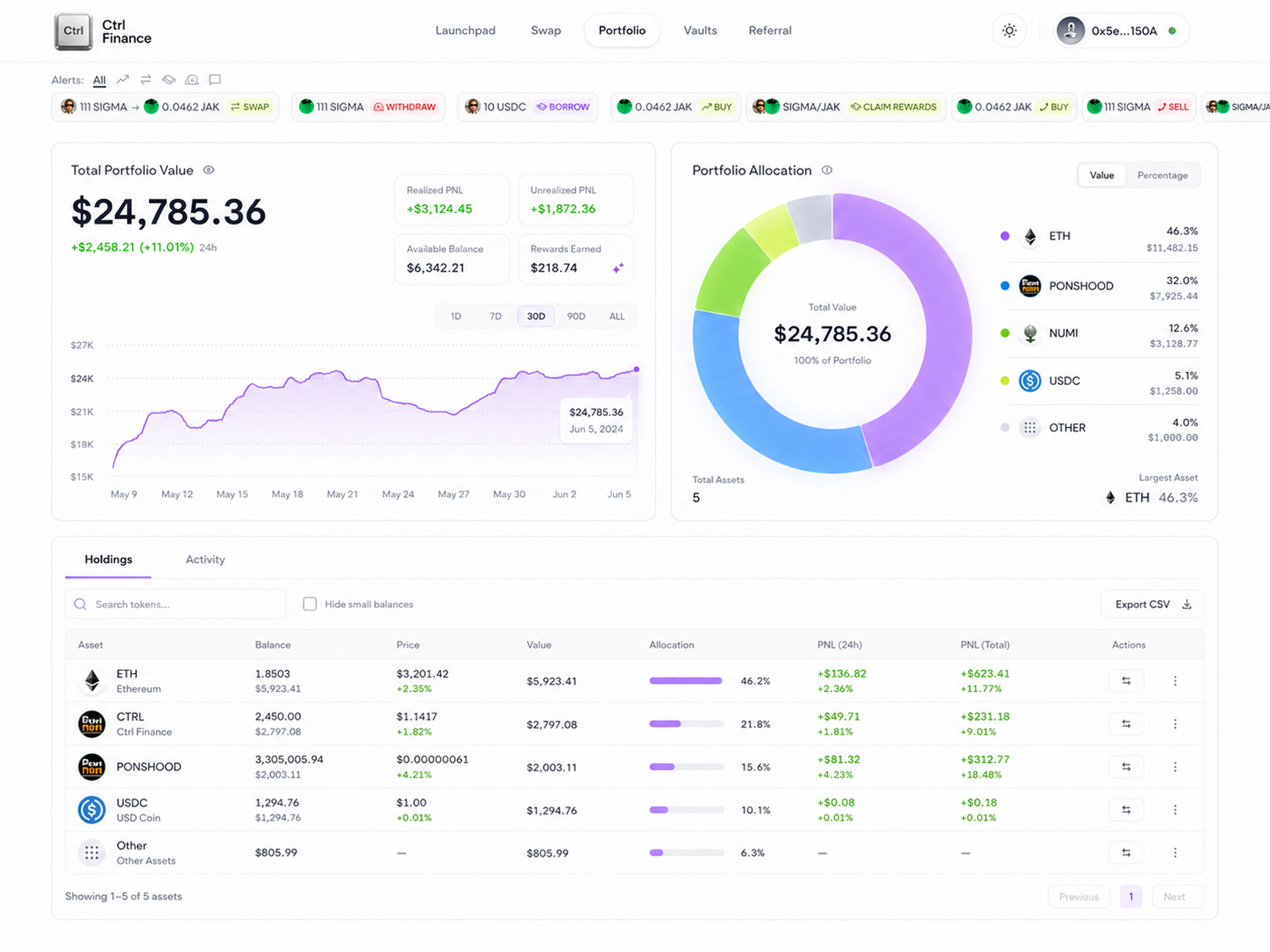This screenshot has width=1270, height=952.
Task: Select ETH icon in allocation legend
Action: [x=1030, y=237]
